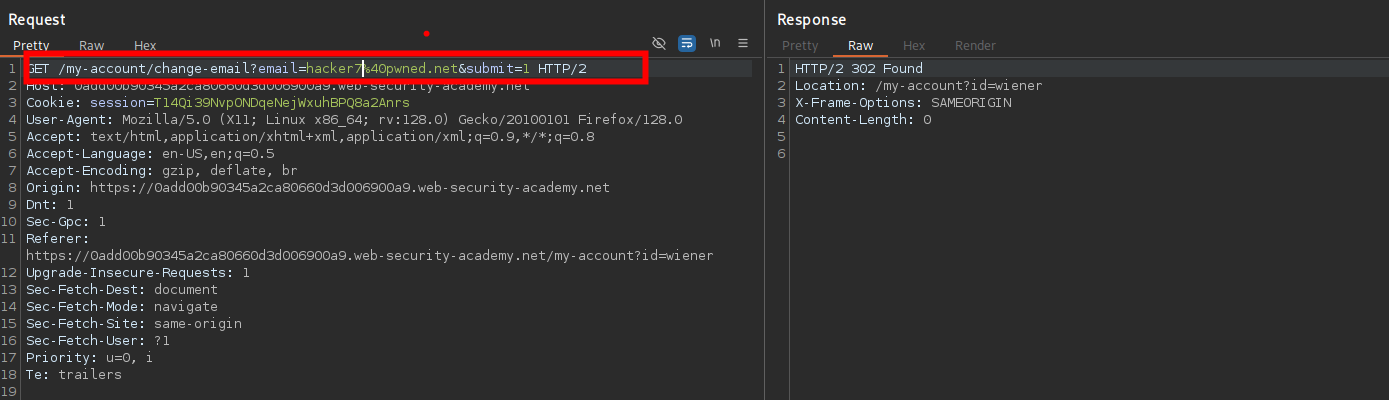The height and width of the screenshot is (400, 1389).
Task: Toggle the hide-request-details eye-slash icon
Action: 658,44
